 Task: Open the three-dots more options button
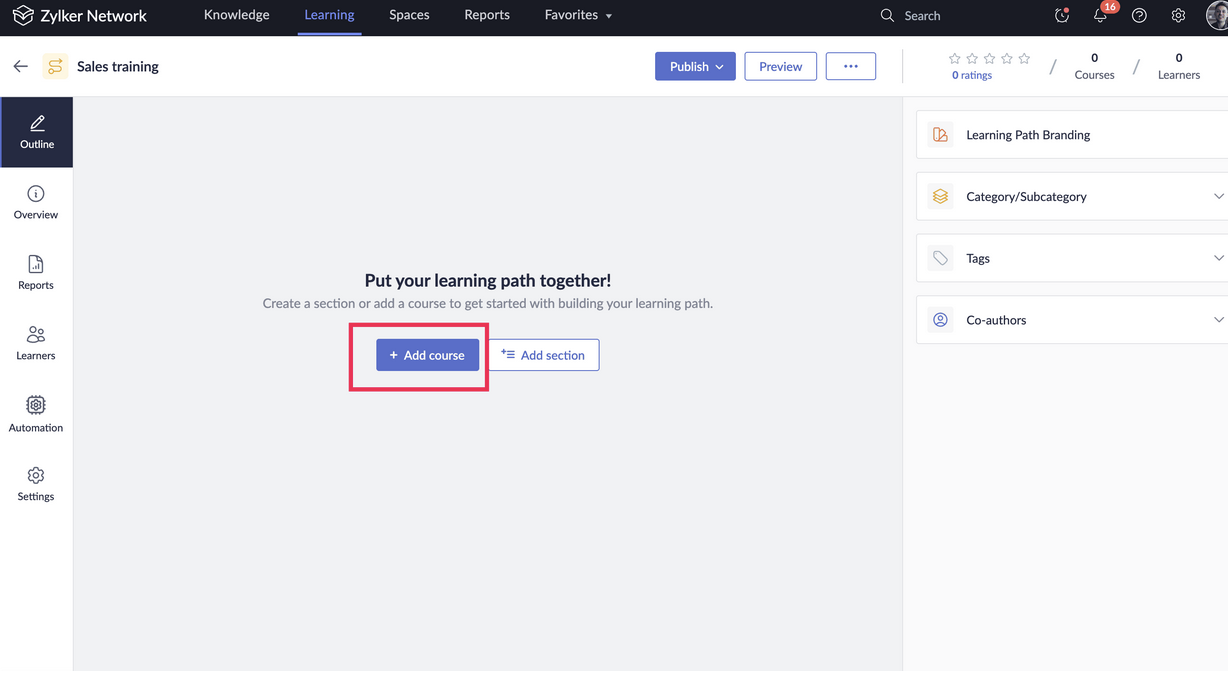click(x=851, y=66)
